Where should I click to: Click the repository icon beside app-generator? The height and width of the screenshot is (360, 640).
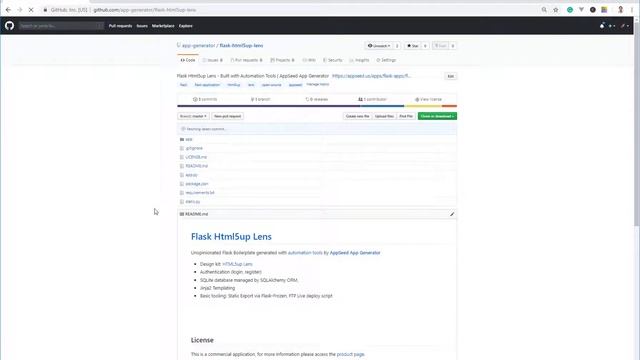pos(178,46)
